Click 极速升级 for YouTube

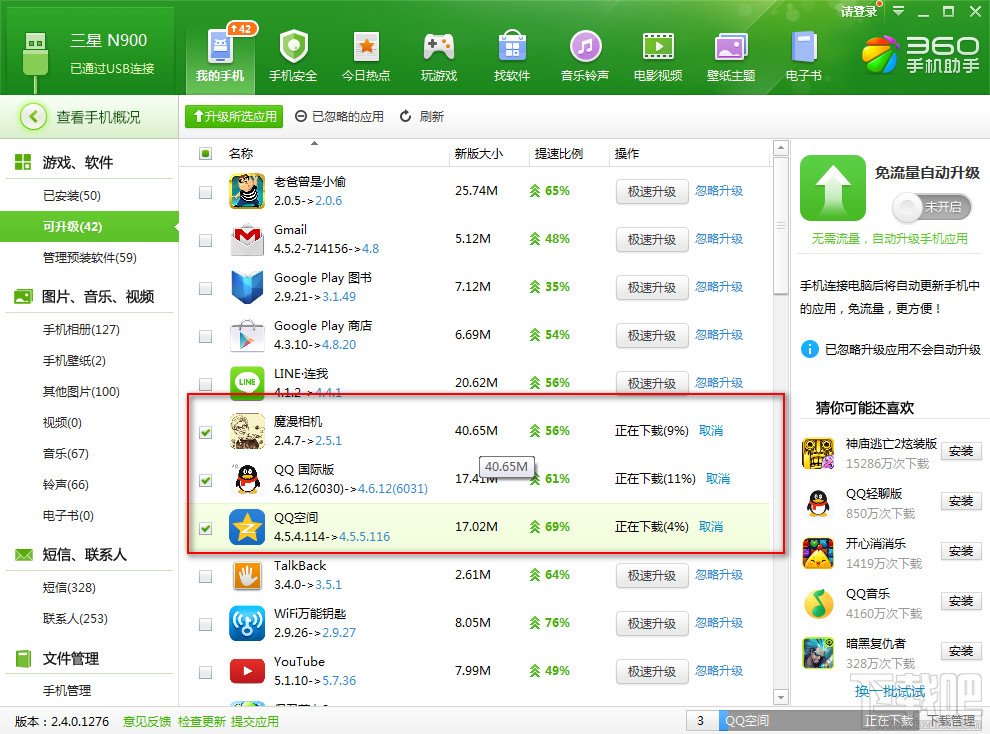[x=652, y=671]
